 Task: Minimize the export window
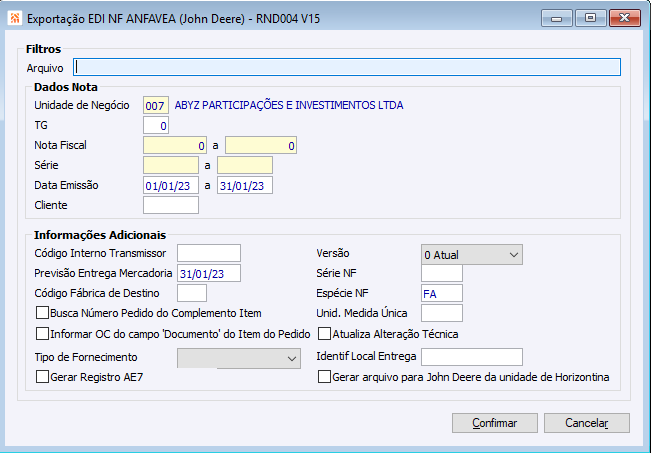coord(558,17)
